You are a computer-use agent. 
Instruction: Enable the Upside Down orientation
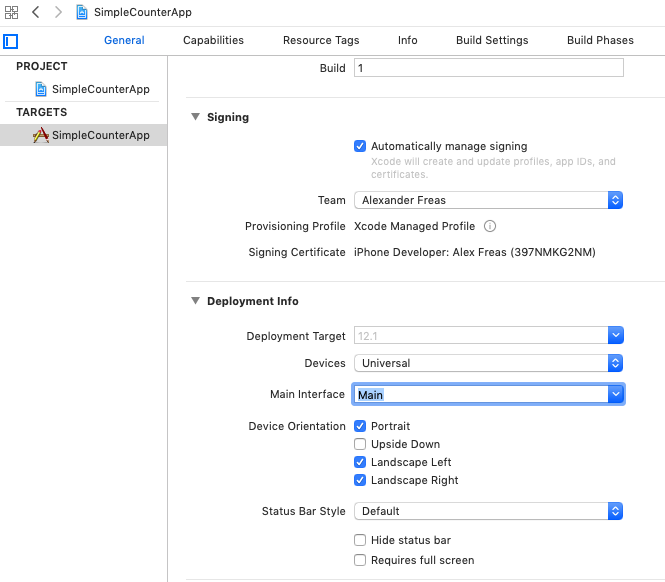360,444
